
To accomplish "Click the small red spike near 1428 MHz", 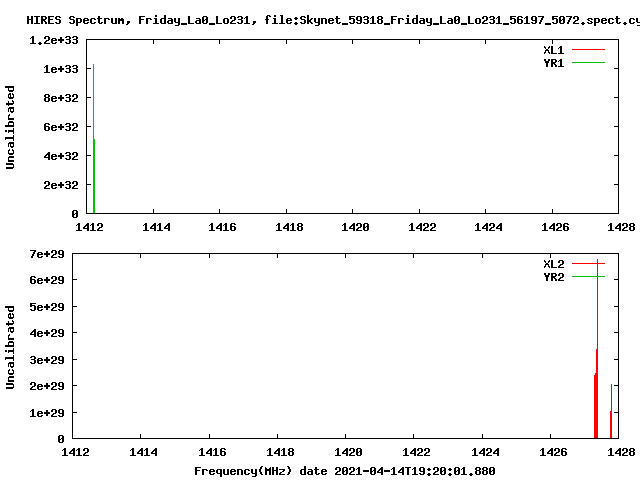I will (611, 411).
